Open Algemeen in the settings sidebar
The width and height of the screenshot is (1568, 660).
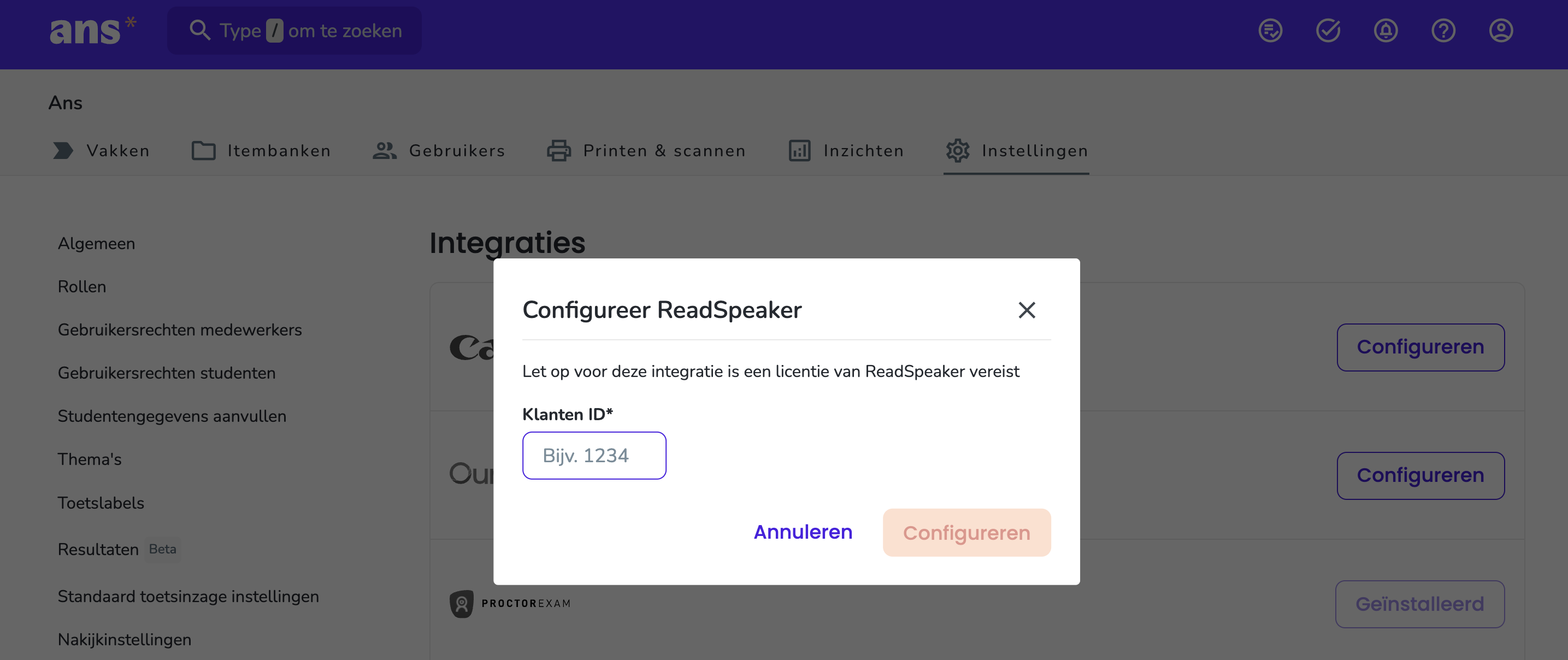(x=96, y=244)
